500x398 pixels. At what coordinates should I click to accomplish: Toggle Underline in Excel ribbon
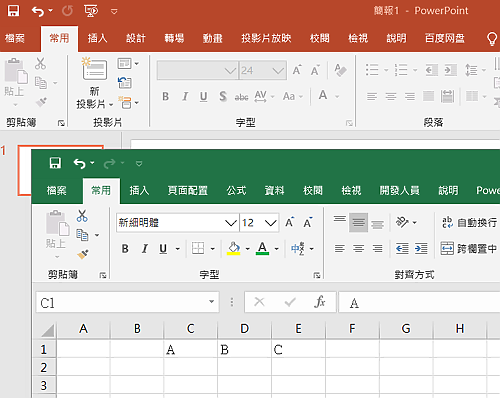click(163, 249)
